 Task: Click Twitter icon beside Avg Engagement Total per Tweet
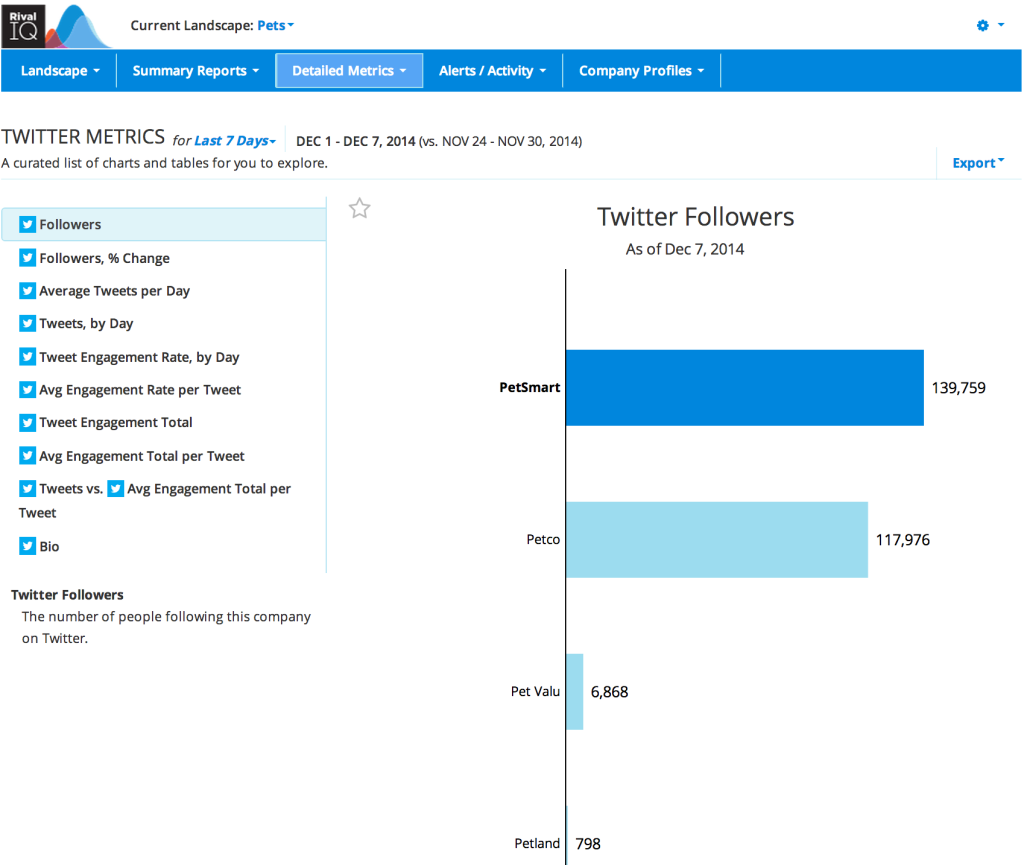click(x=27, y=456)
